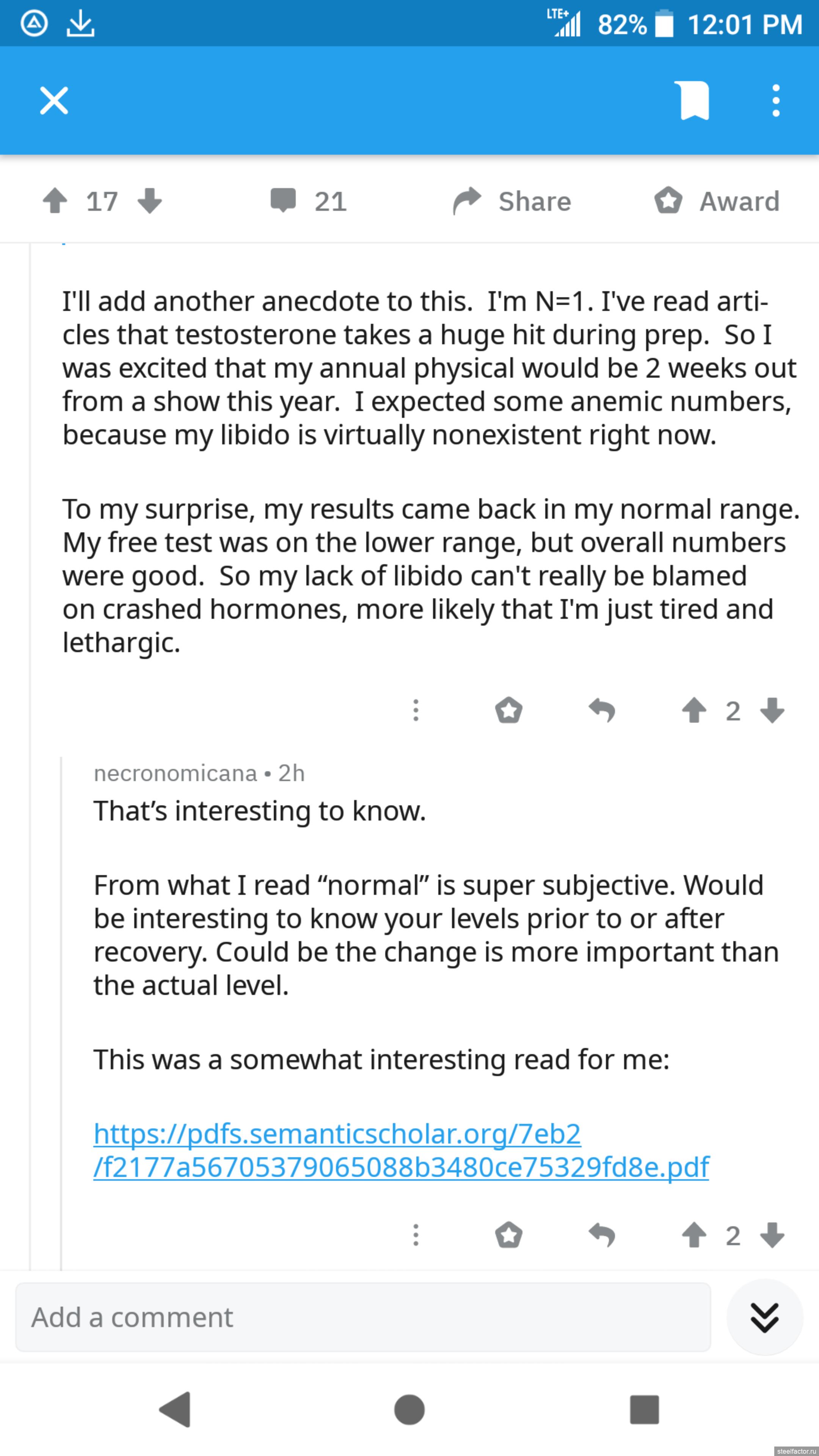Close the post with the X icon

pos(54,101)
